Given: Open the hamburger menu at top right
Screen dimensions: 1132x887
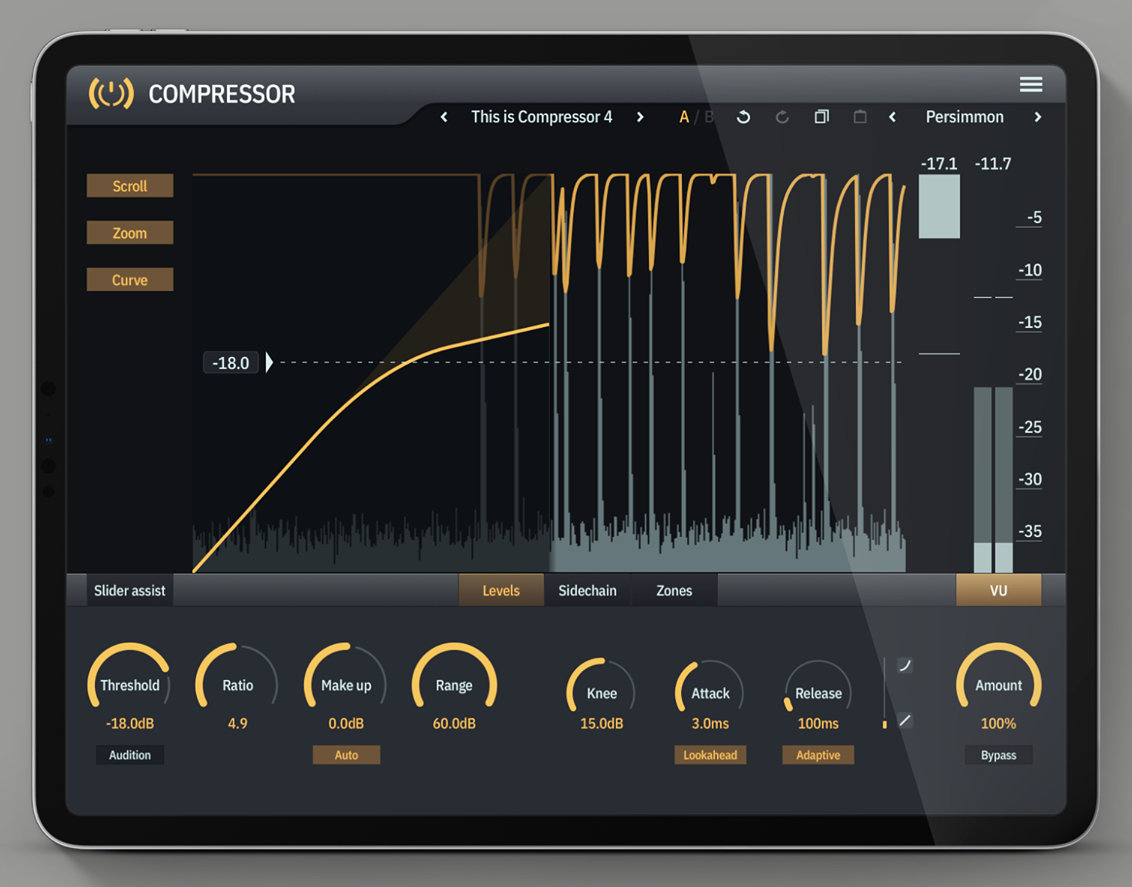Looking at the screenshot, I should coord(1031,84).
